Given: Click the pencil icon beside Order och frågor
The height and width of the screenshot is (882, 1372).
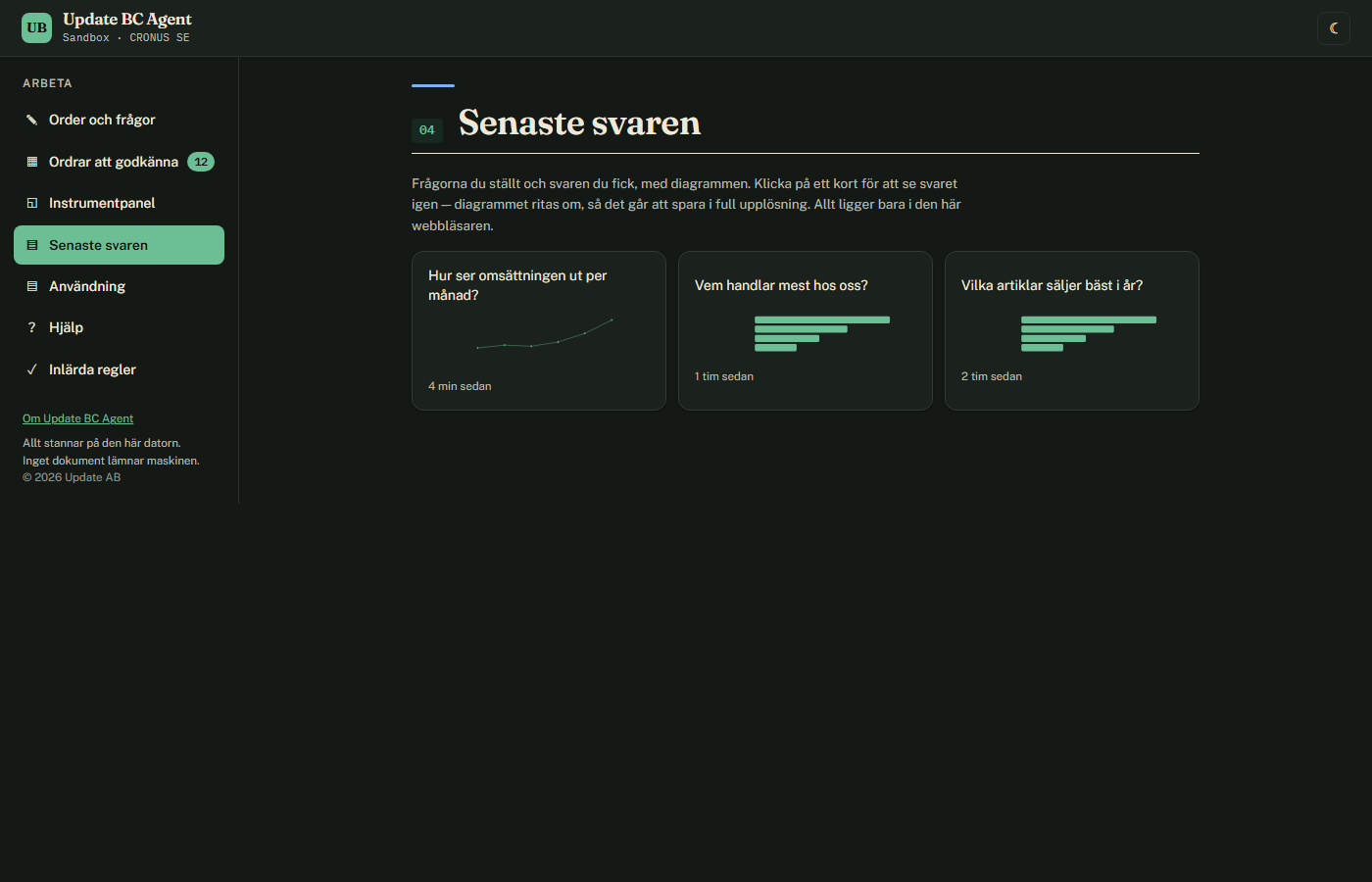Looking at the screenshot, I should [32, 120].
